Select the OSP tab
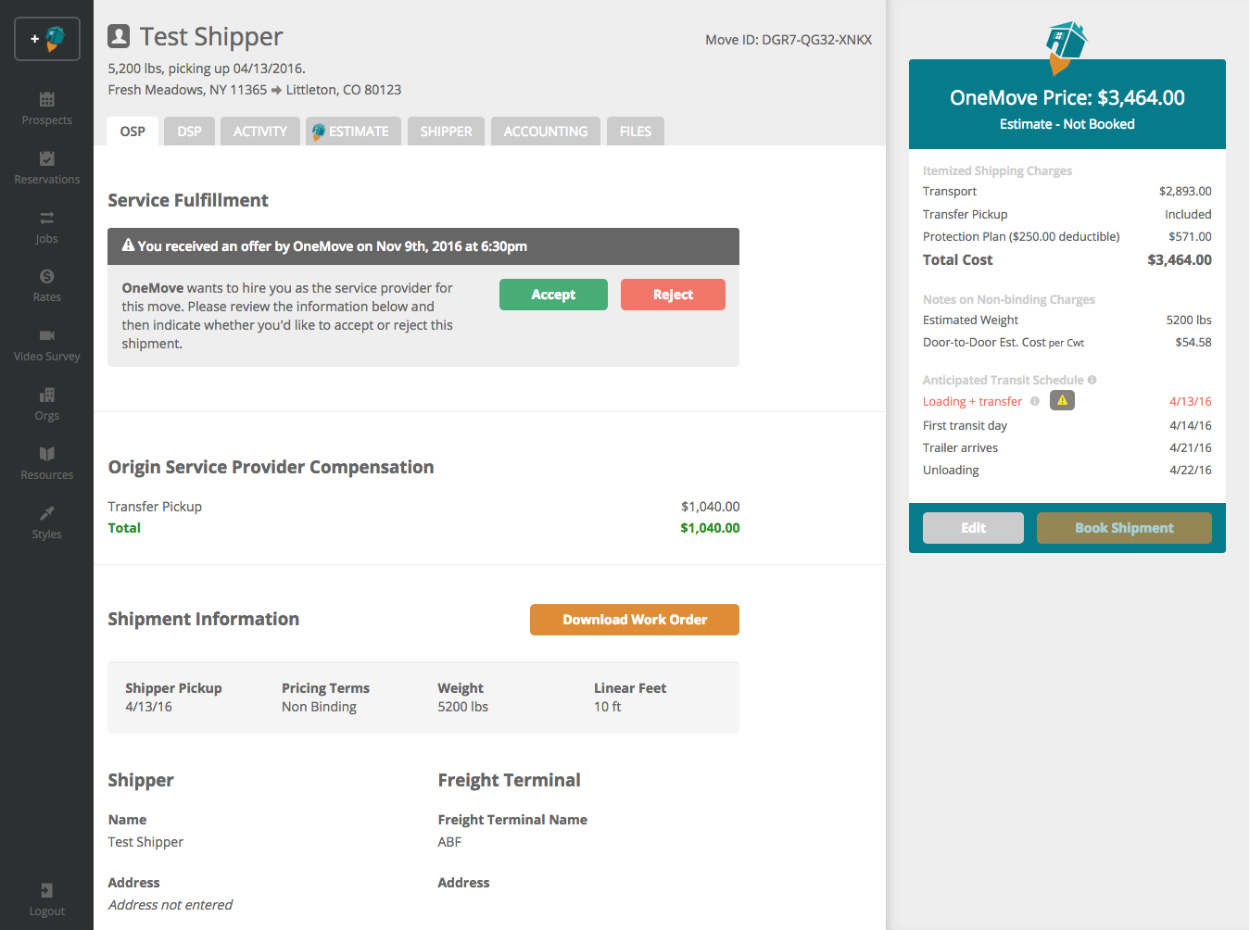 133,131
